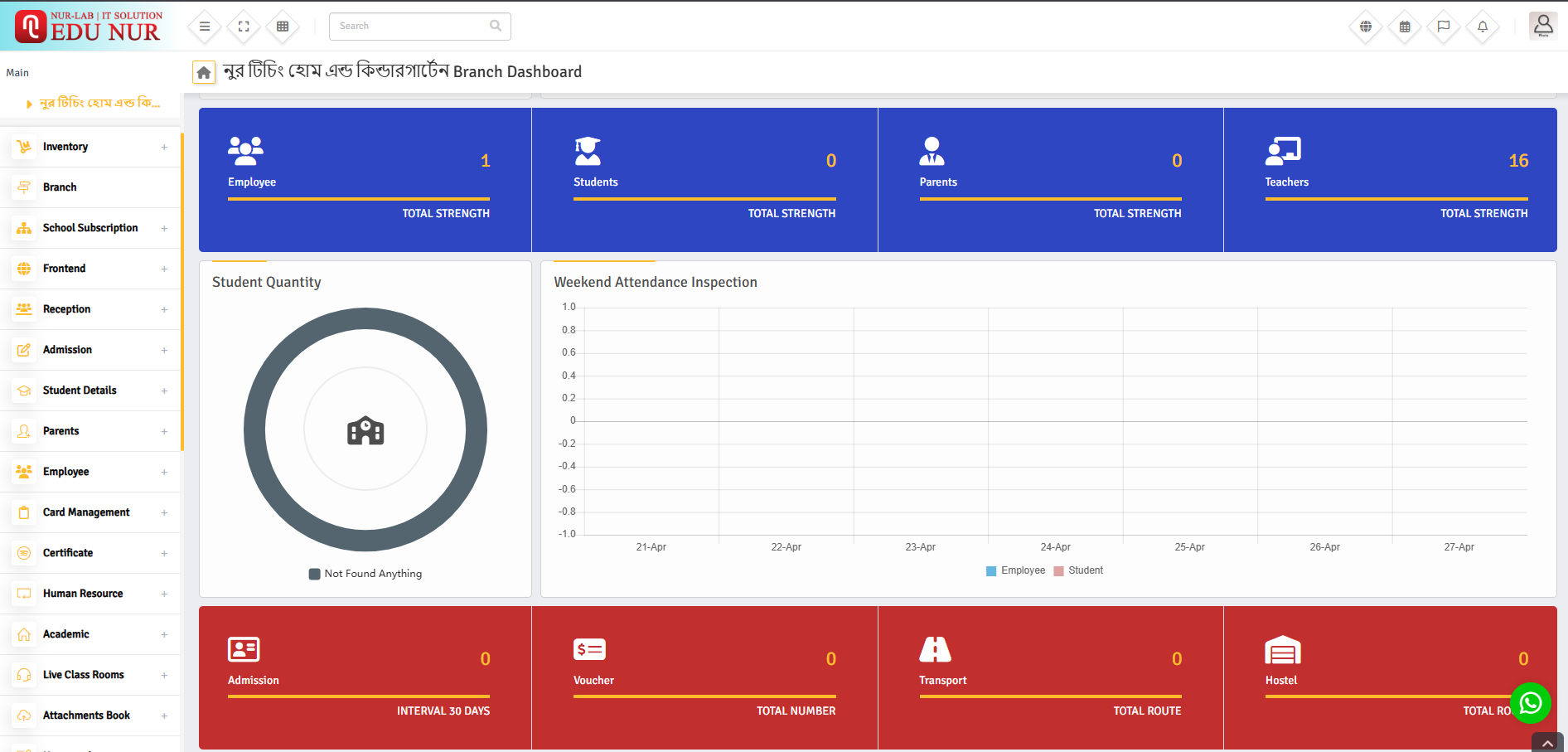The image size is (1568, 752).
Task: Click the 24-Apr axis label
Action: [1055, 547]
